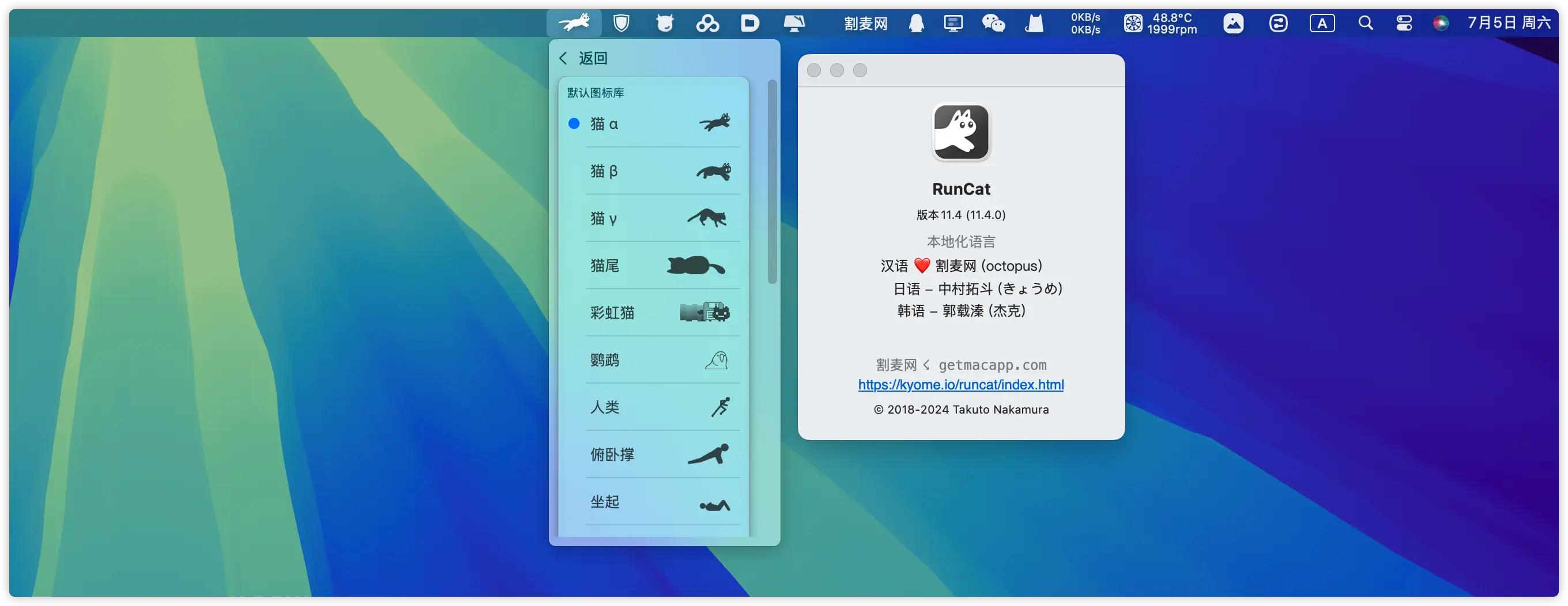Screen dimensions: 1568x606
Task: Click the RunCat title in About window
Action: coord(961,189)
